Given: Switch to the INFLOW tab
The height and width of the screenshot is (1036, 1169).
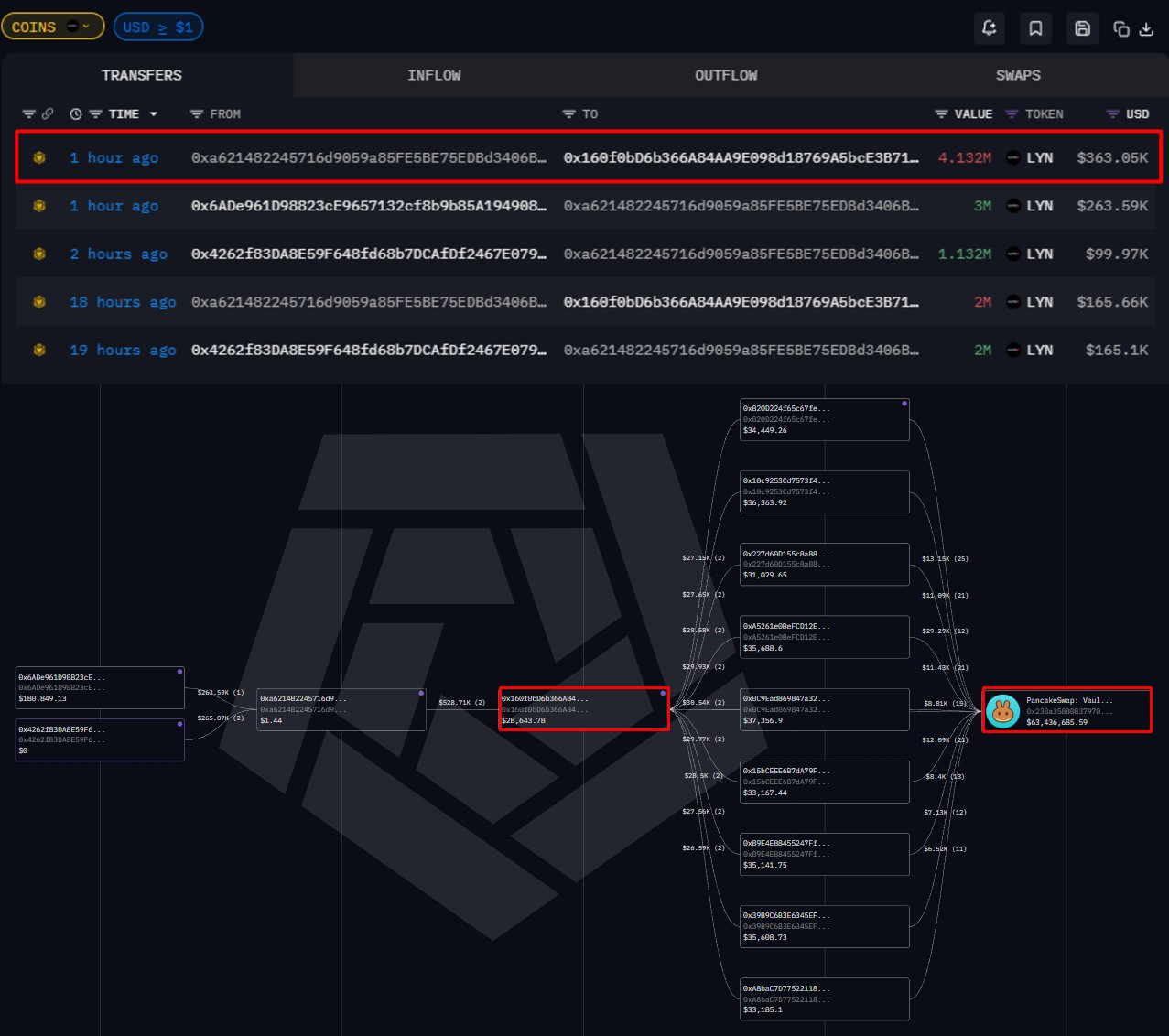Looking at the screenshot, I should tap(434, 75).
